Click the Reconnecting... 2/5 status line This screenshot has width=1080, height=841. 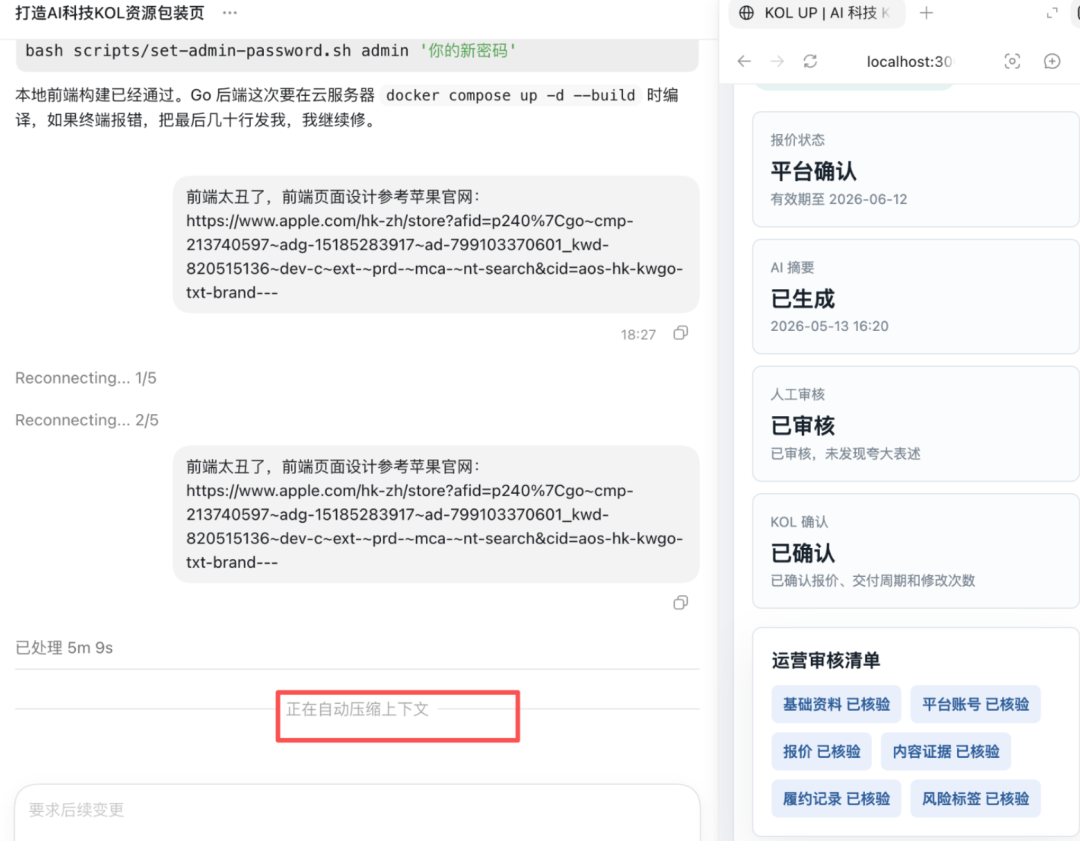tap(87, 420)
